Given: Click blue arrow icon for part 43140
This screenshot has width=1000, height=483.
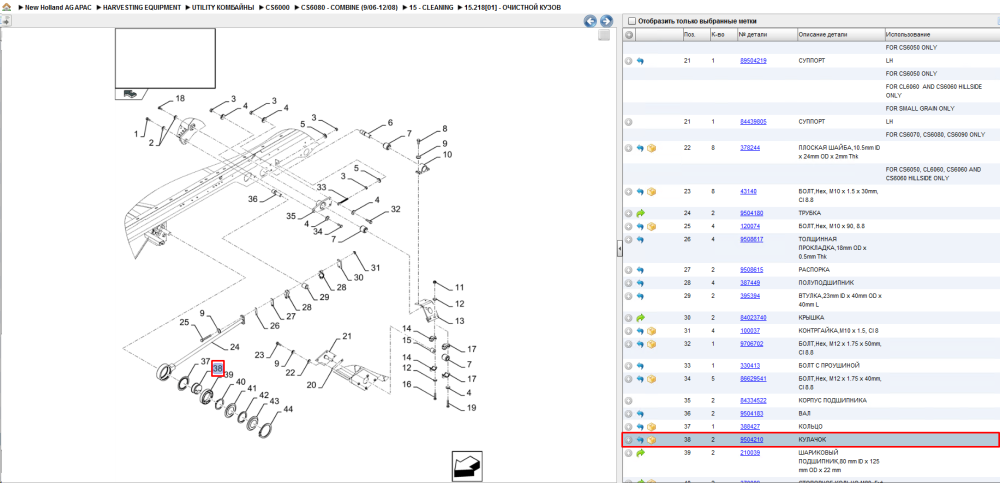Looking at the screenshot, I should click(x=640, y=191).
